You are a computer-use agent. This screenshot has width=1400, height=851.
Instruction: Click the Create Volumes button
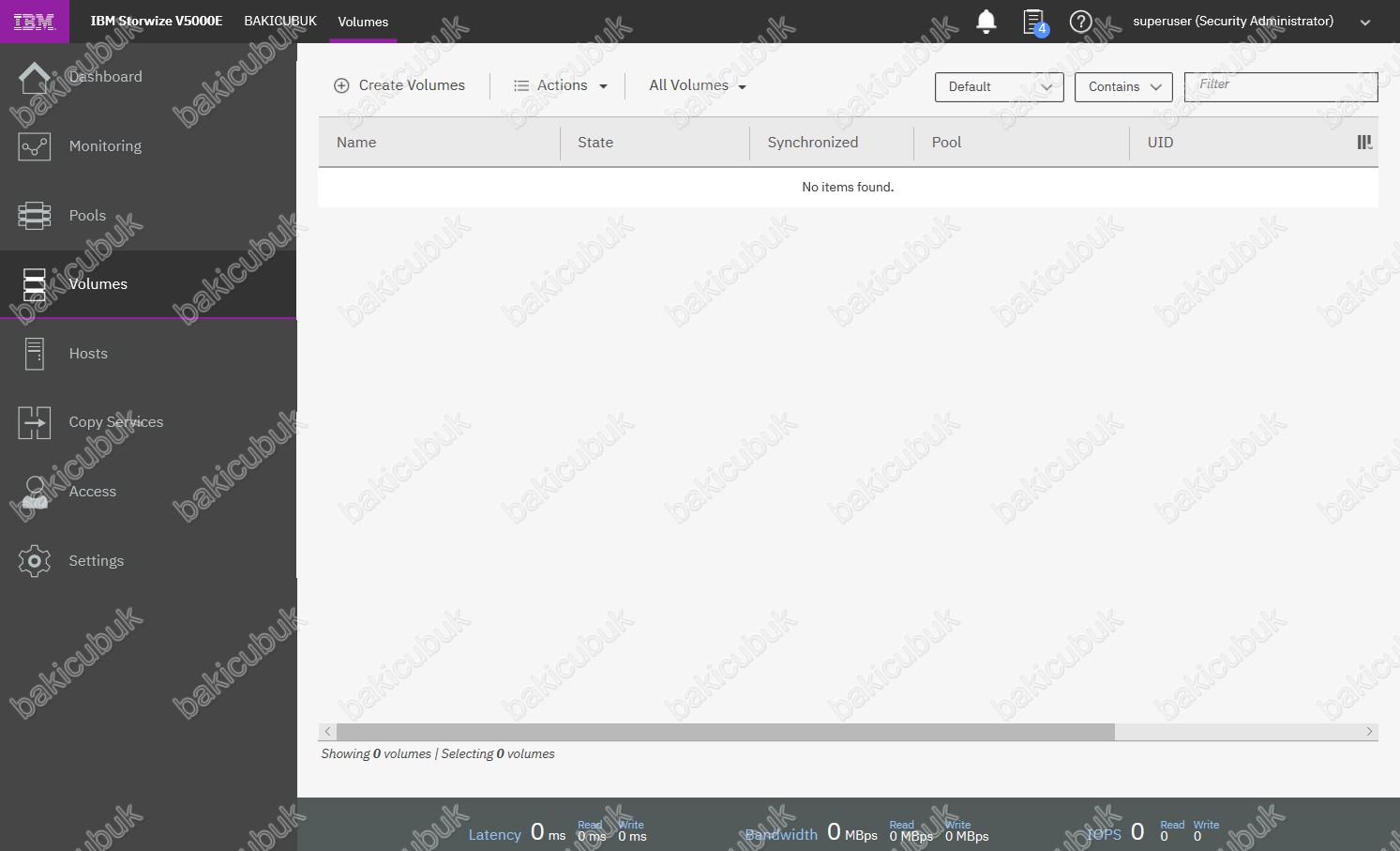point(399,85)
